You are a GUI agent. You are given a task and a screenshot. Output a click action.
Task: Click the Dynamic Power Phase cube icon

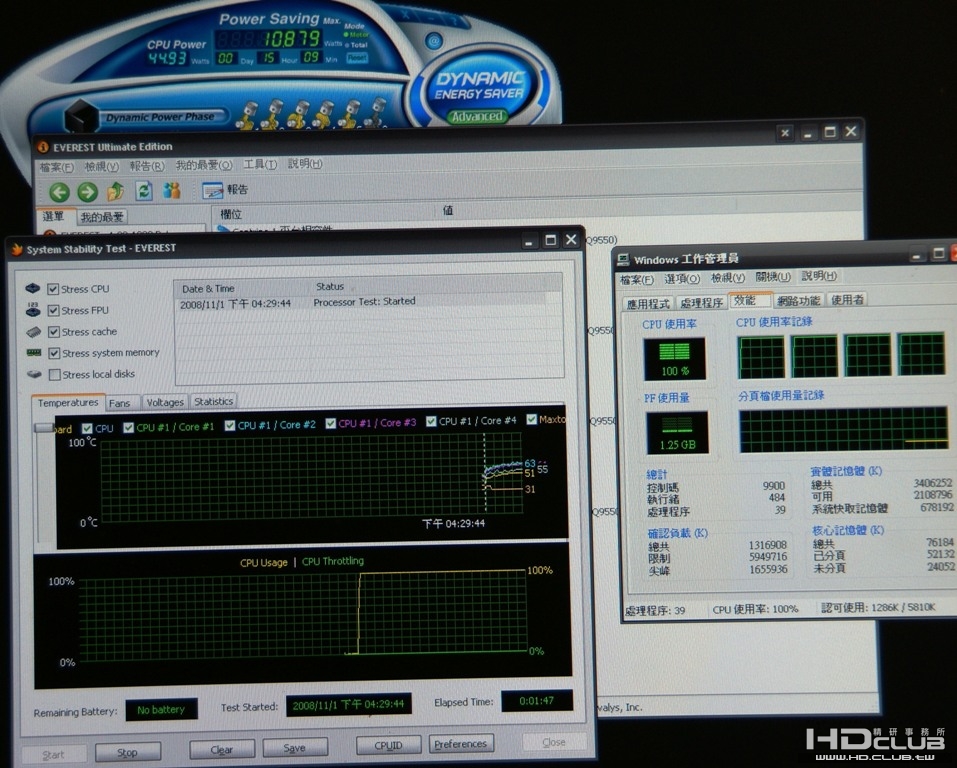click(x=81, y=117)
